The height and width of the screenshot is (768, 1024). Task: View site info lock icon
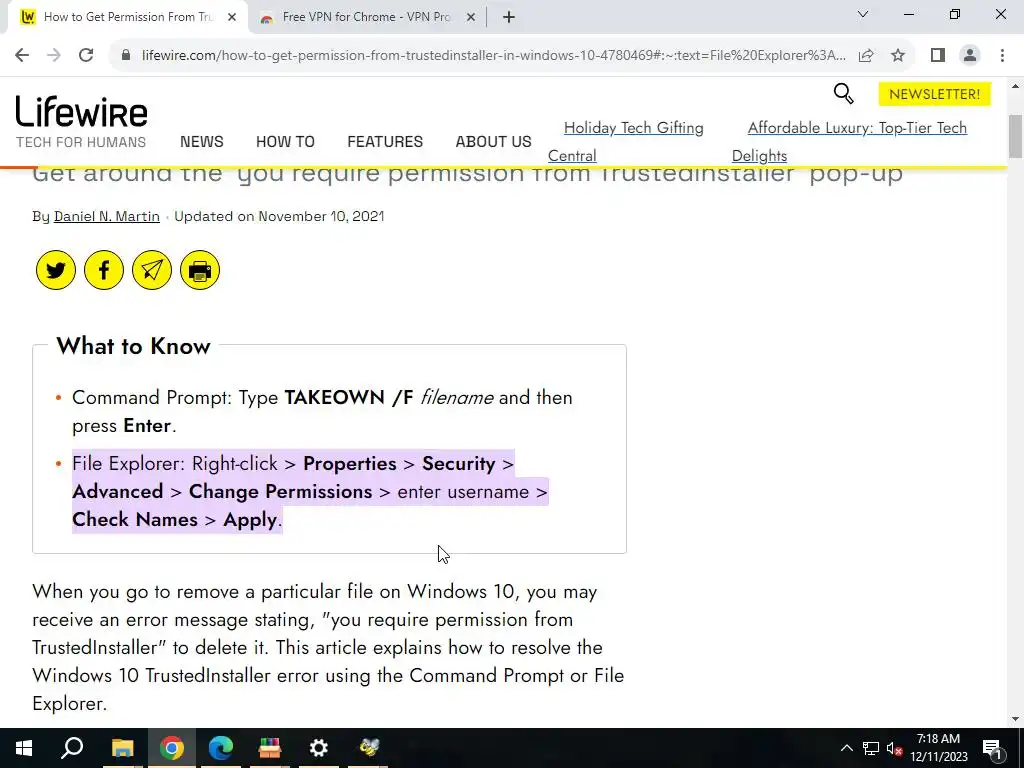tap(126, 55)
